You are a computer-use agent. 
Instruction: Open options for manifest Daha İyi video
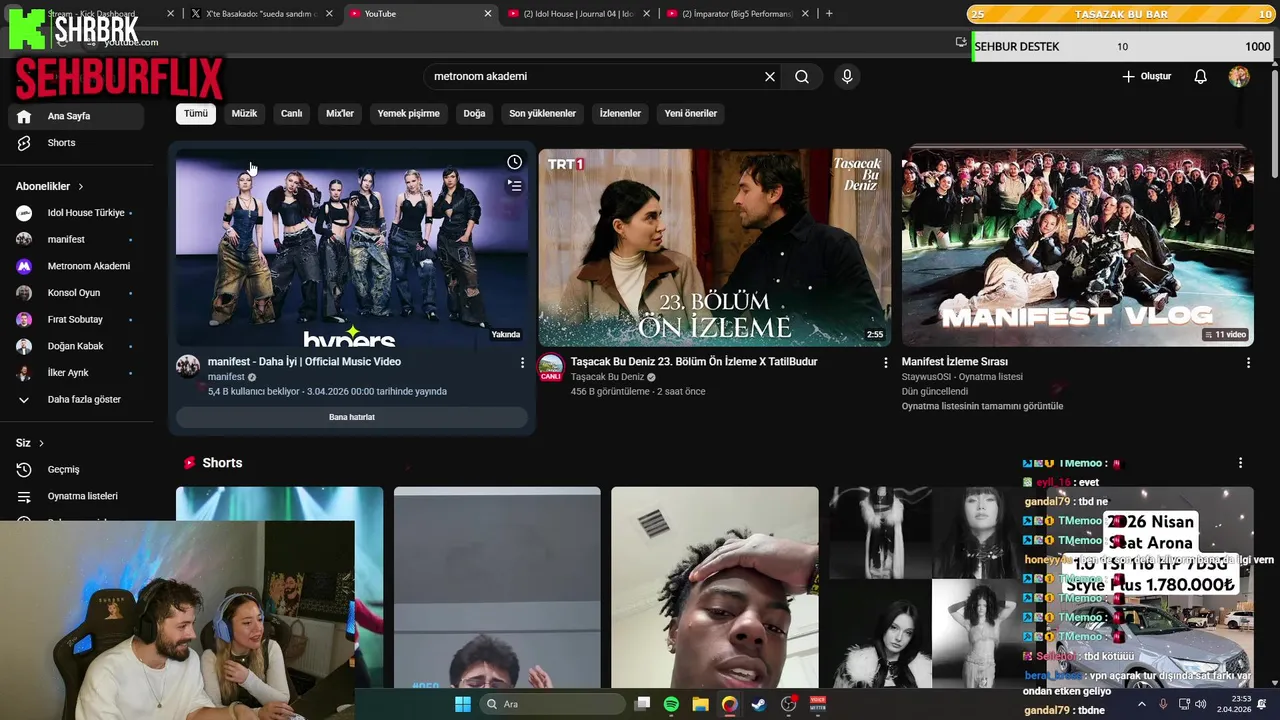522,362
